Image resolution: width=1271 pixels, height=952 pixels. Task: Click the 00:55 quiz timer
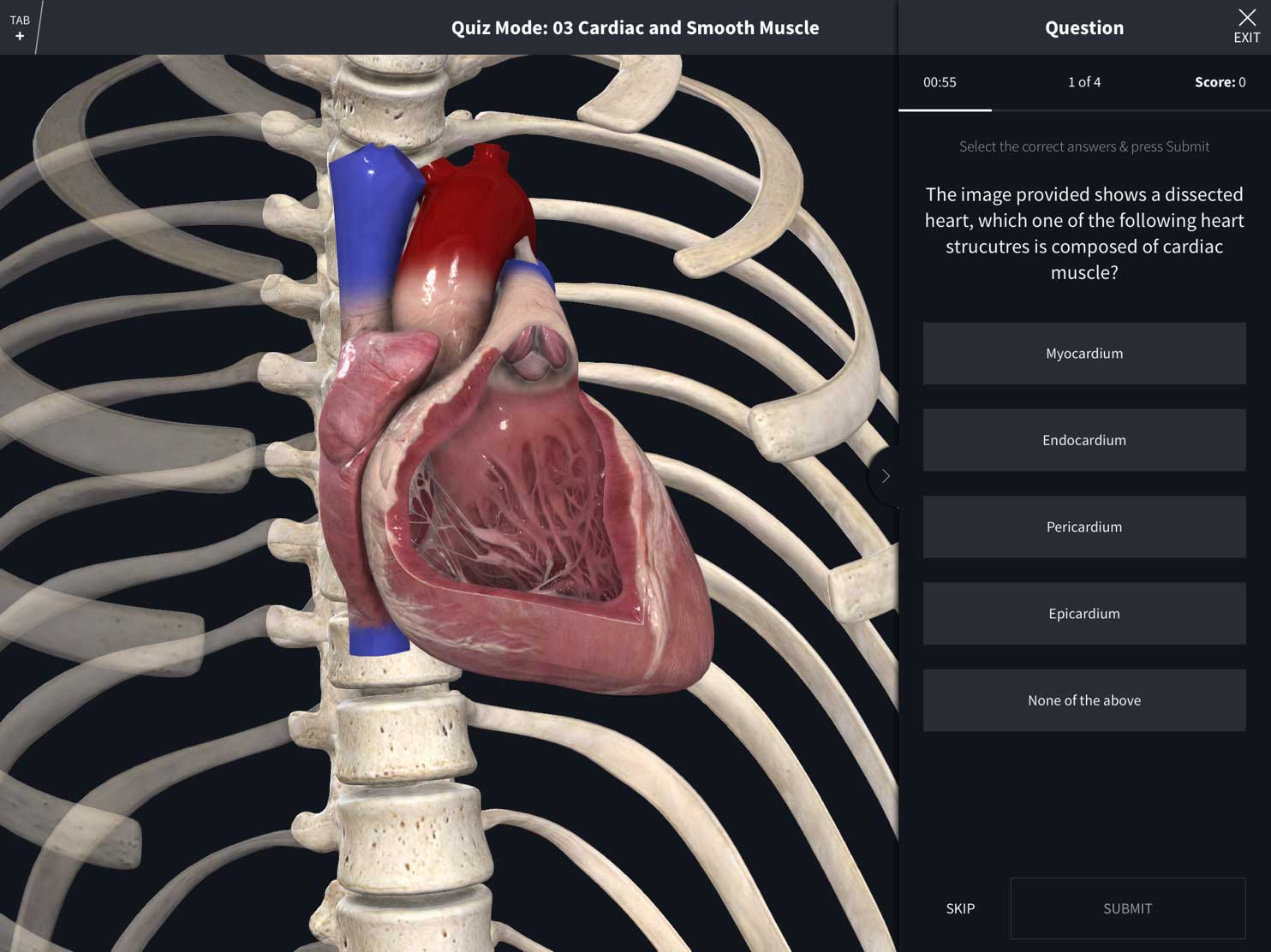940,82
